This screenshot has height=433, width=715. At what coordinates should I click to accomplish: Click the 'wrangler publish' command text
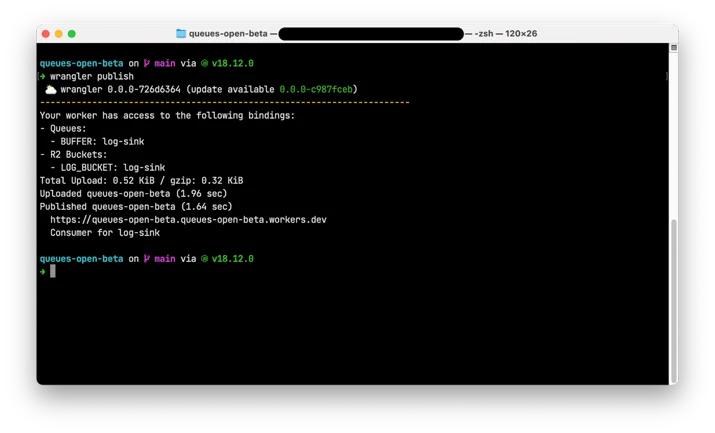pos(92,77)
